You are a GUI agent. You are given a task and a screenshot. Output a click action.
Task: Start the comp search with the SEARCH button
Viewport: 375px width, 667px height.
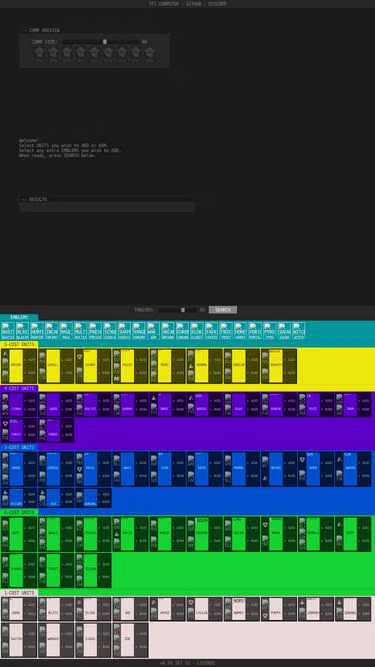(x=223, y=310)
